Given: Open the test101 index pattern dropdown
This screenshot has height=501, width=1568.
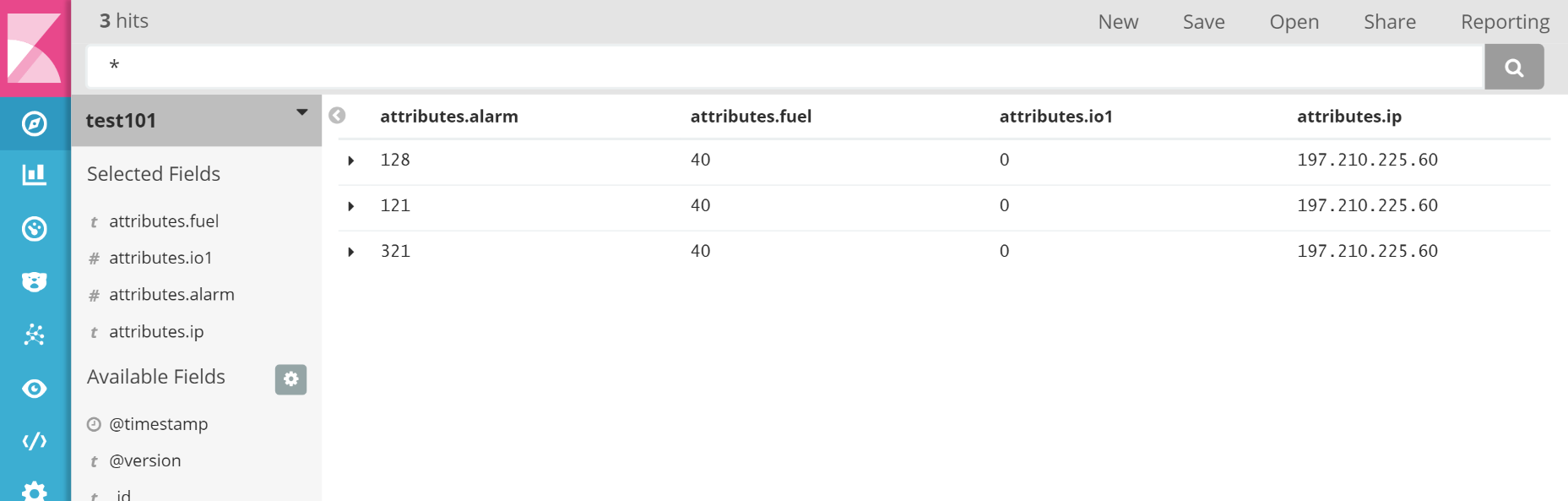Looking at the screenshot, I should [301, 112].
